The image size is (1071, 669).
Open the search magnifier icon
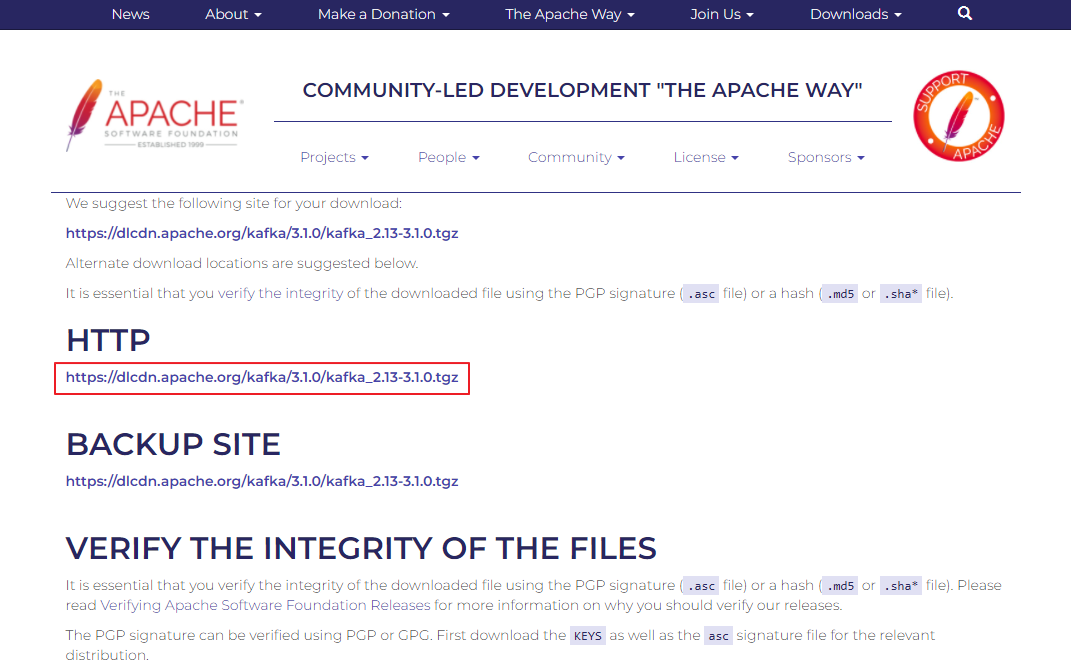tap(964, 14)
